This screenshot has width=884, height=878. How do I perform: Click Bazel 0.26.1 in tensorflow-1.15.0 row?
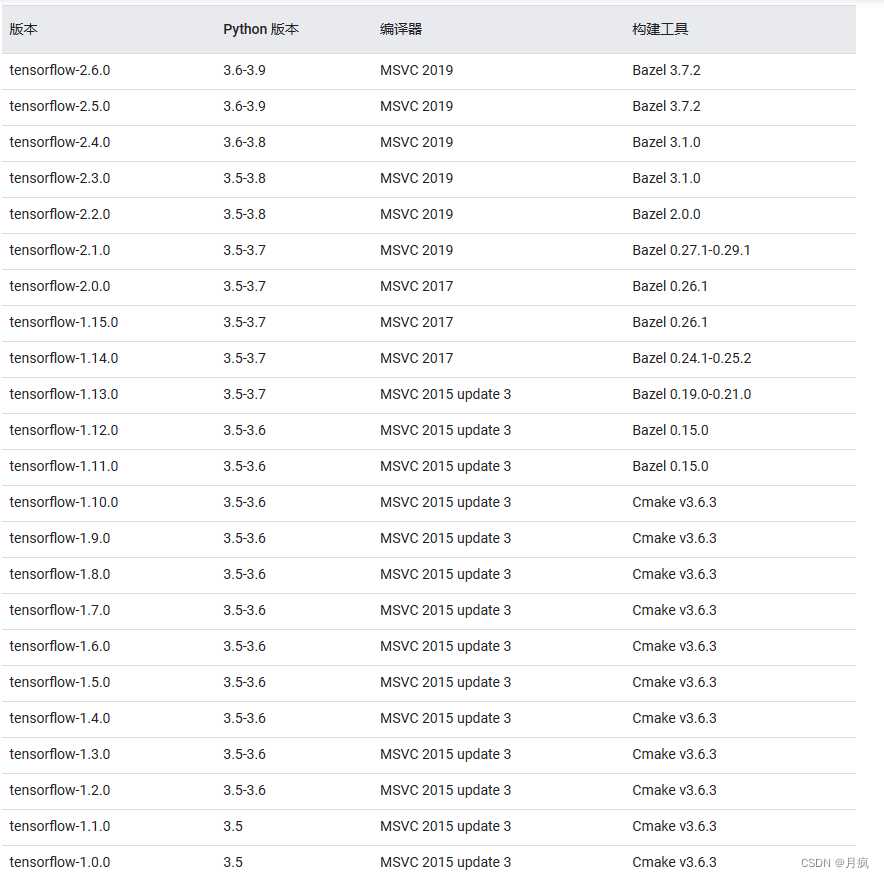pos(670,323)
